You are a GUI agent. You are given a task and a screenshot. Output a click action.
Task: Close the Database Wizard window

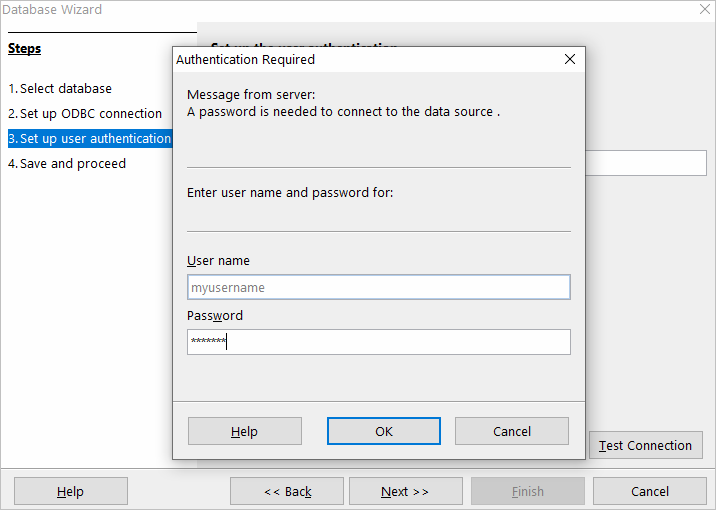[x=704, y=10]
